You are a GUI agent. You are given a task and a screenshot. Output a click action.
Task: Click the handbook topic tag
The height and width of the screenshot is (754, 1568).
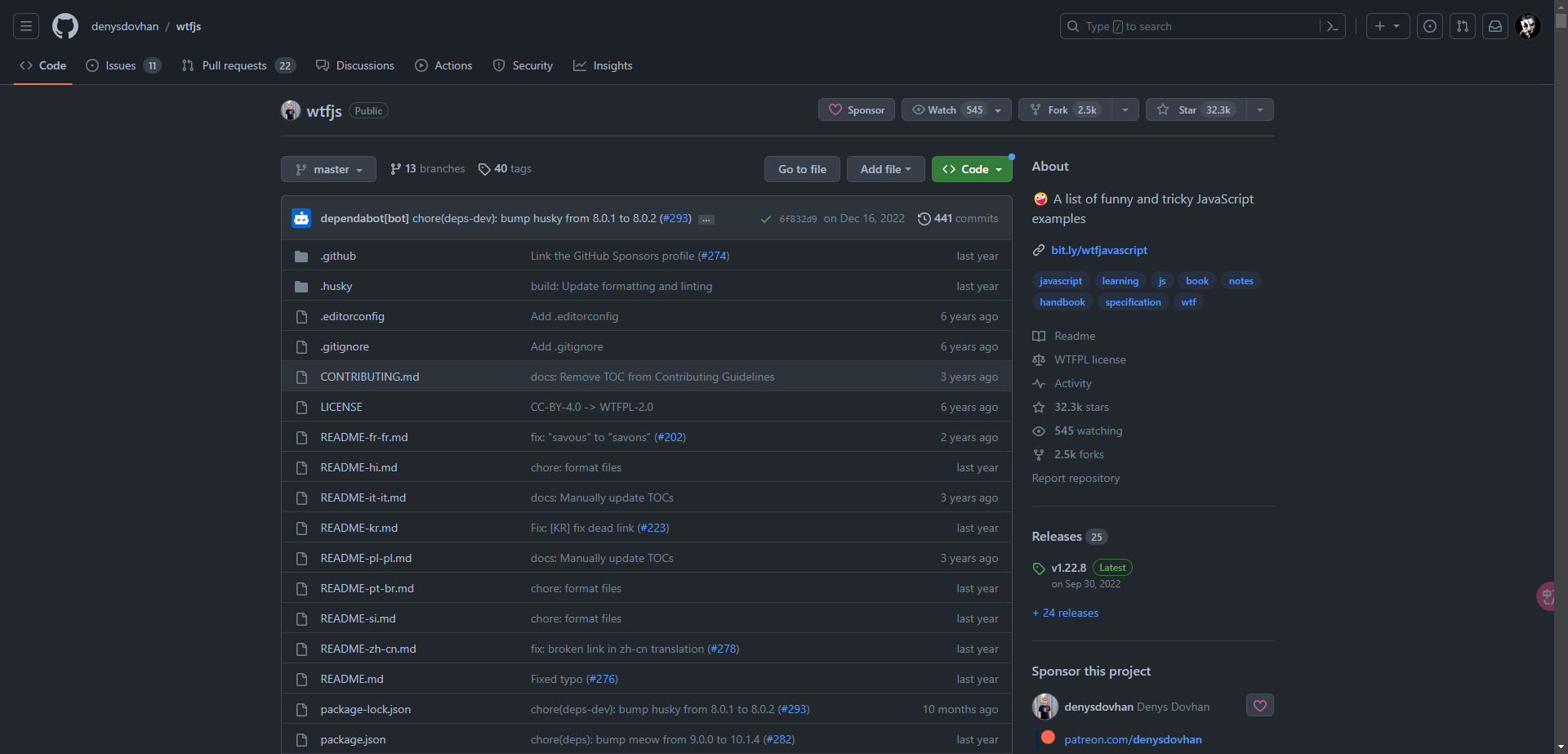coord(1062,301)
